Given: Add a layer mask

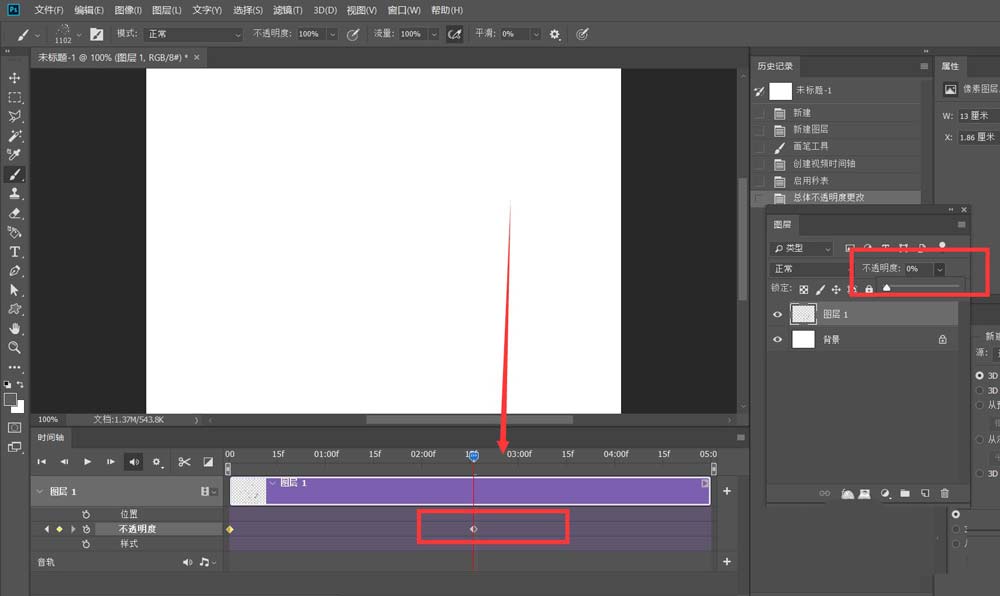Looking at the screenshot, I should (865, 493).
